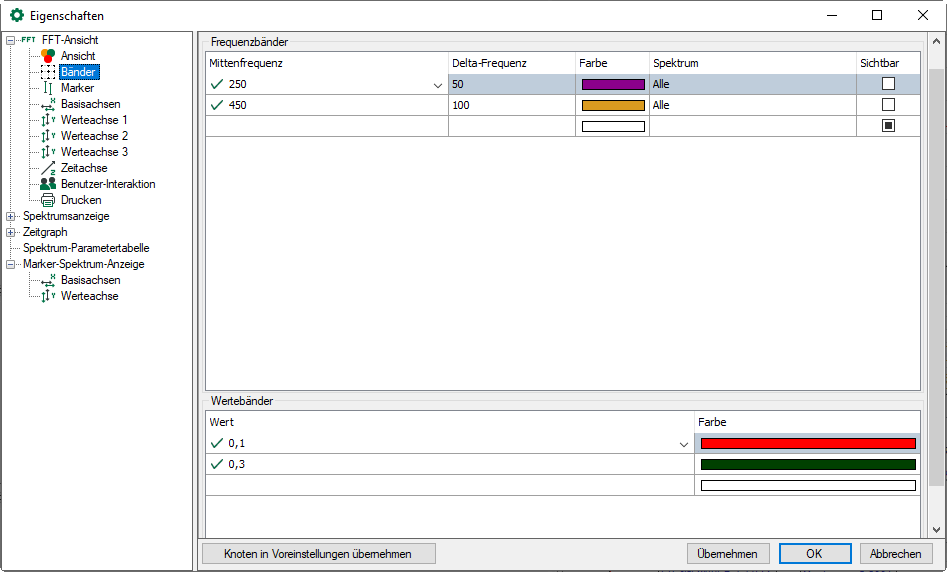Enable Sichtbar checkbox for 450 band
Image resolution: width=947 pixels, height=572 pixels.
887,105
